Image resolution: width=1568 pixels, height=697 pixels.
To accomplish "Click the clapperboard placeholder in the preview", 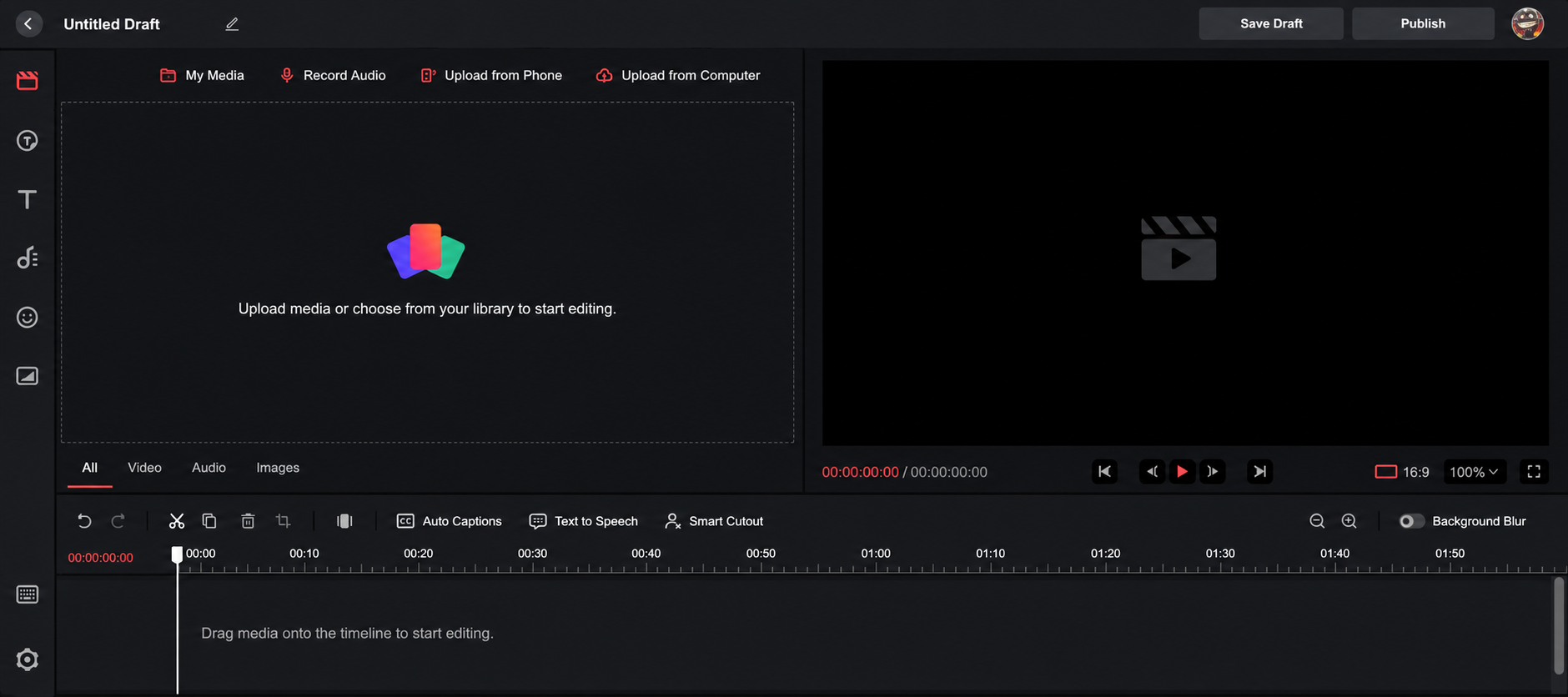I will coord(1179,248).
